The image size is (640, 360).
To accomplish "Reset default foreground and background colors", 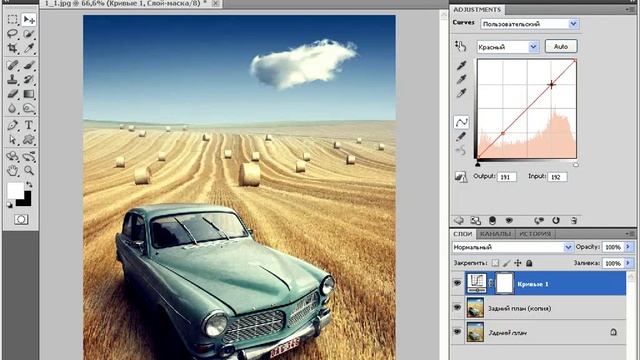I will (9, 204).
